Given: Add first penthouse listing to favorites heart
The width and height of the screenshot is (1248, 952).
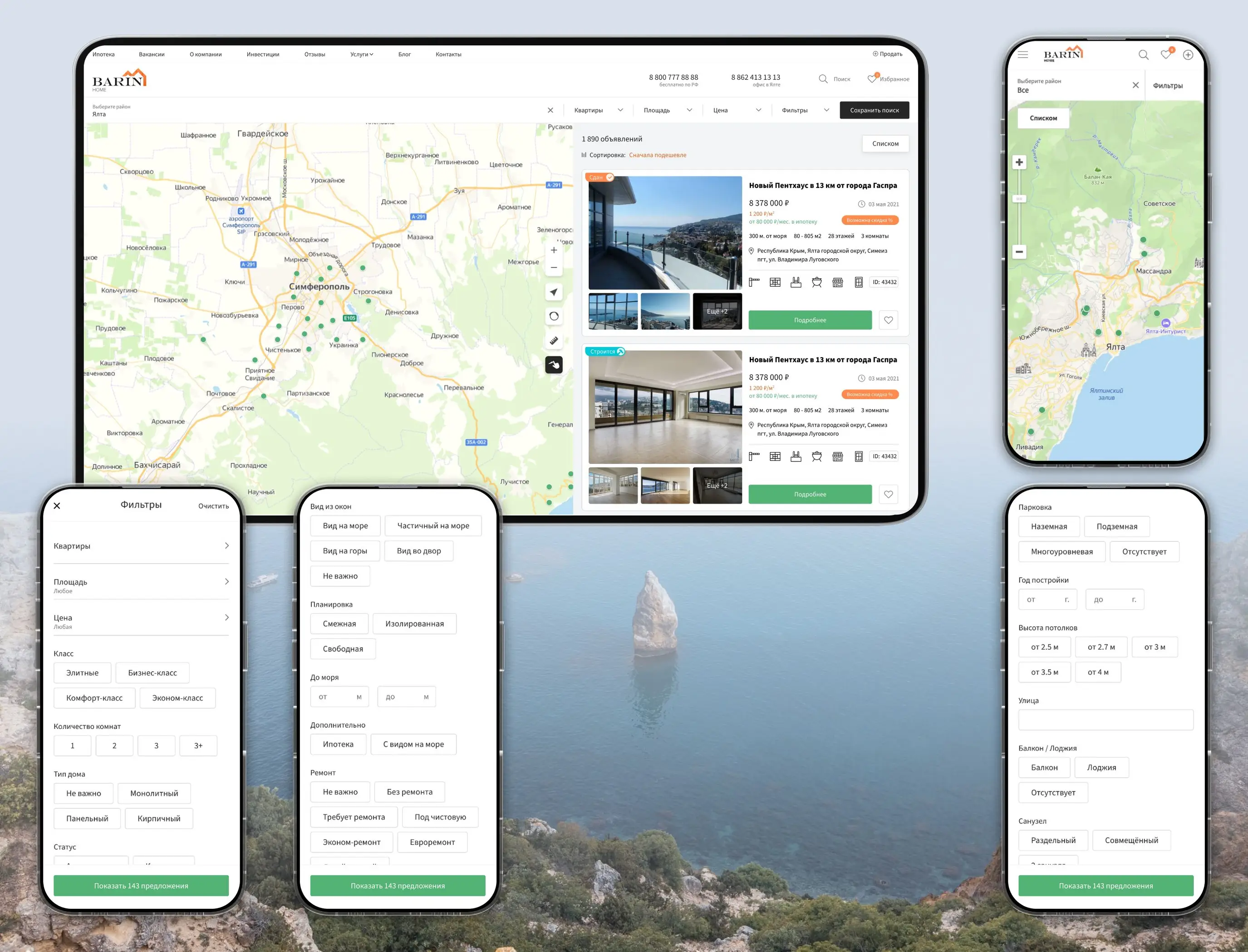Looking at the screenshot, I should pyautogui.click(x=888, y=320).
